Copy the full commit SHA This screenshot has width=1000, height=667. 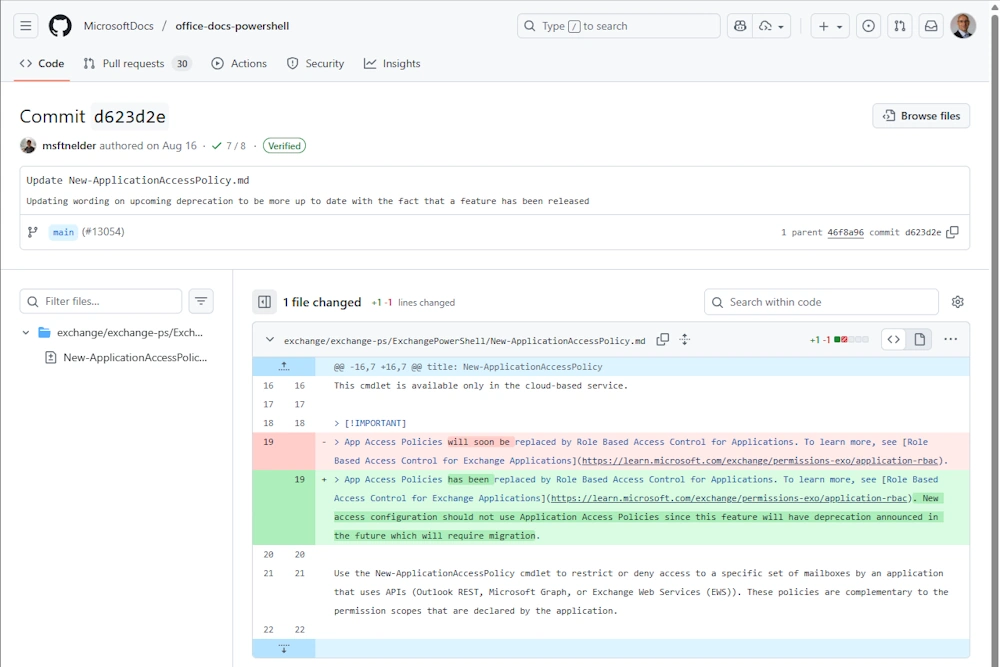(952, 232)
